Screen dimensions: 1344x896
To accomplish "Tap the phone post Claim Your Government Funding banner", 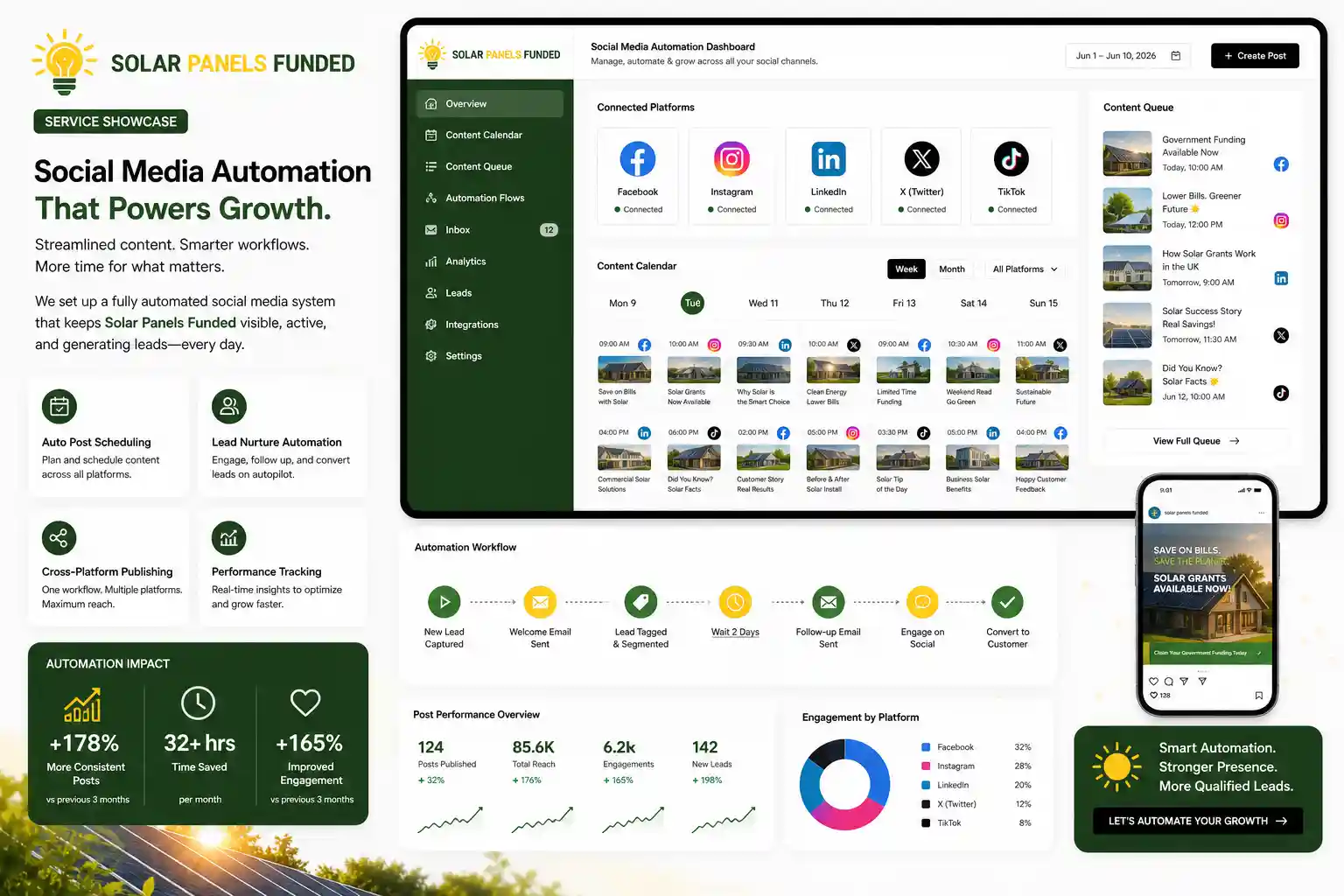I will click(x=1207, y=653).
